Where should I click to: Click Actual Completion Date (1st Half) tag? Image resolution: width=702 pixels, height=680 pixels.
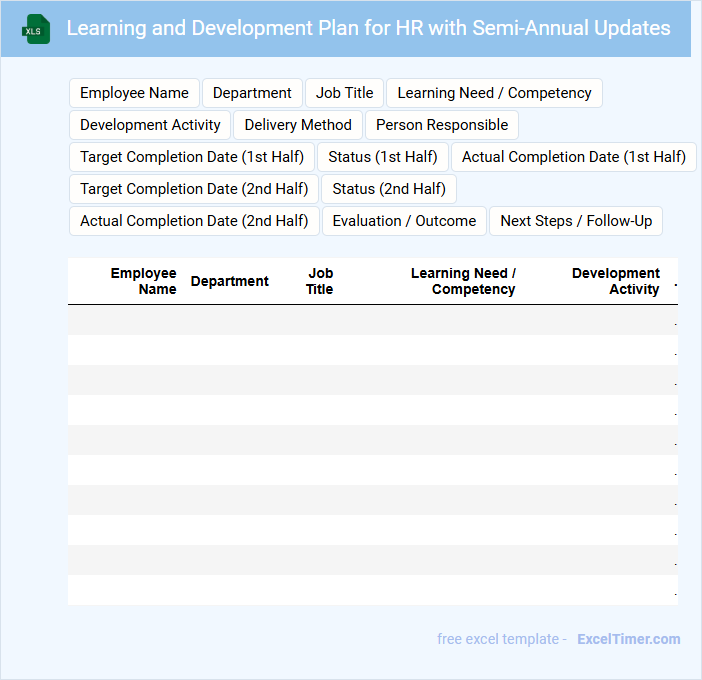(x=573, y=157)
